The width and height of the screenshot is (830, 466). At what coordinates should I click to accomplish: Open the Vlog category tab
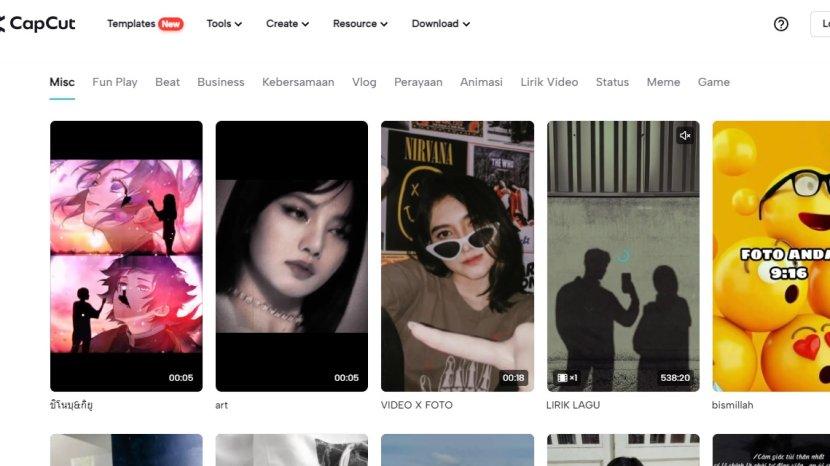point(364,82)
